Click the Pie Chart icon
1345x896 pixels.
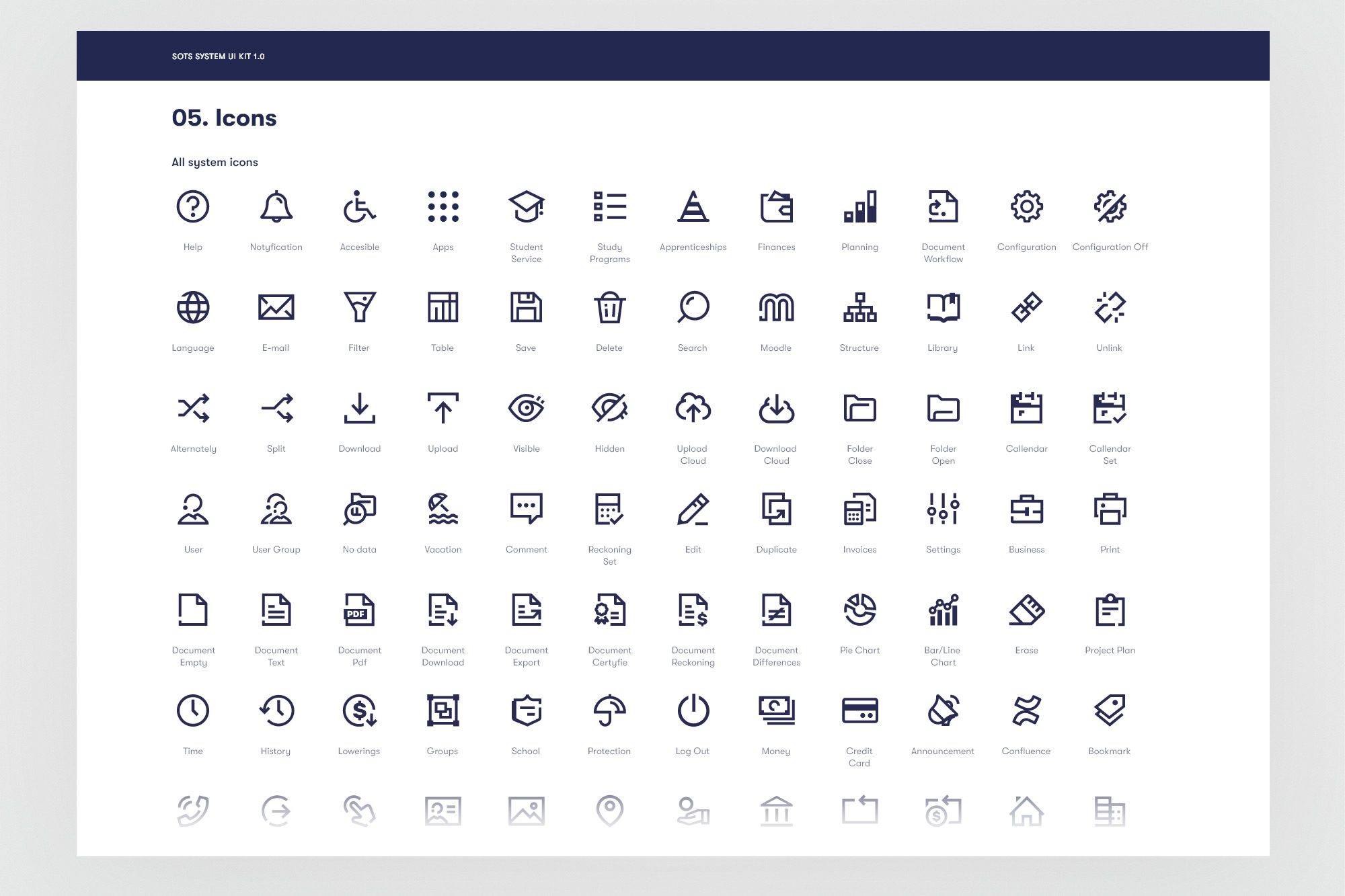(859, 610)
